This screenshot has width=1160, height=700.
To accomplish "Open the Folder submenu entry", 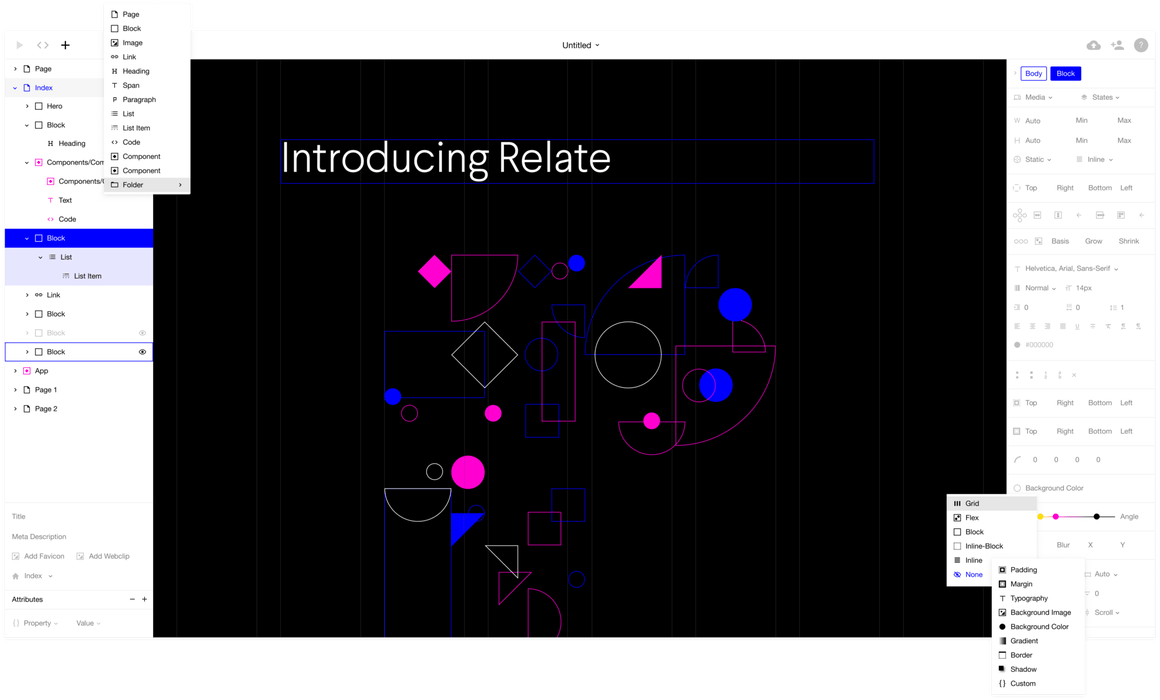I will tap(146, 185).
